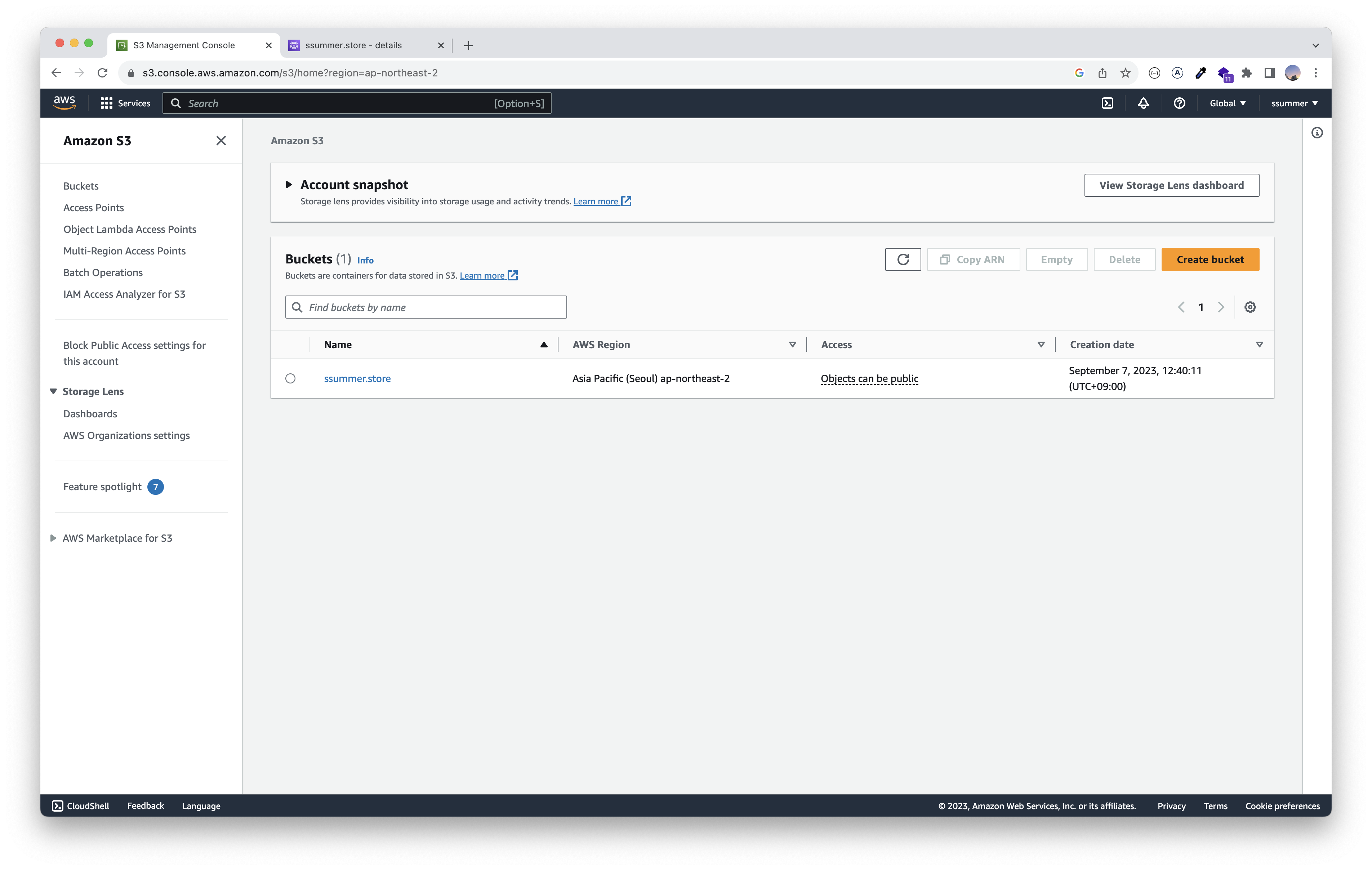
Task: Open table preferences gear icon
Action: (x=1249, y=307)
